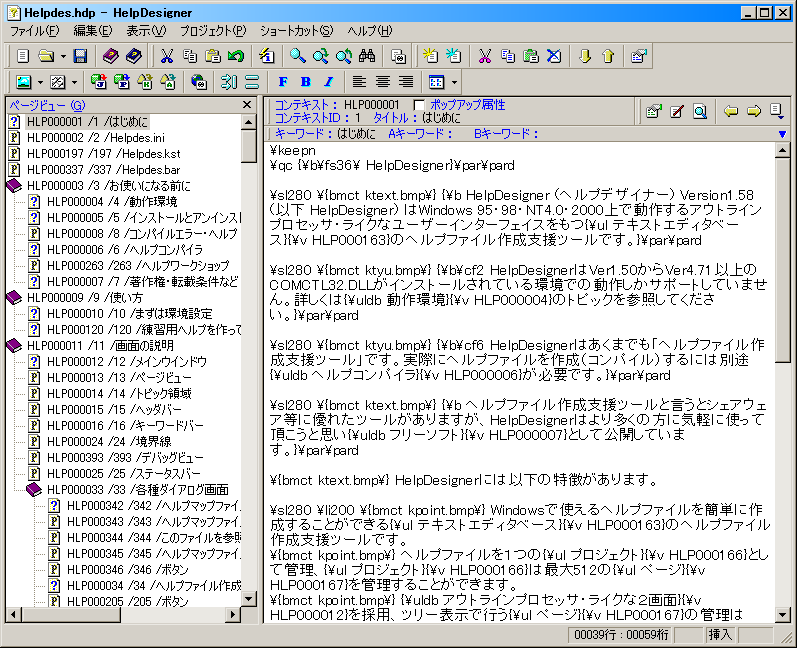
Task: Enable the ポップアップ属性 checkbox
Action: 420,105
